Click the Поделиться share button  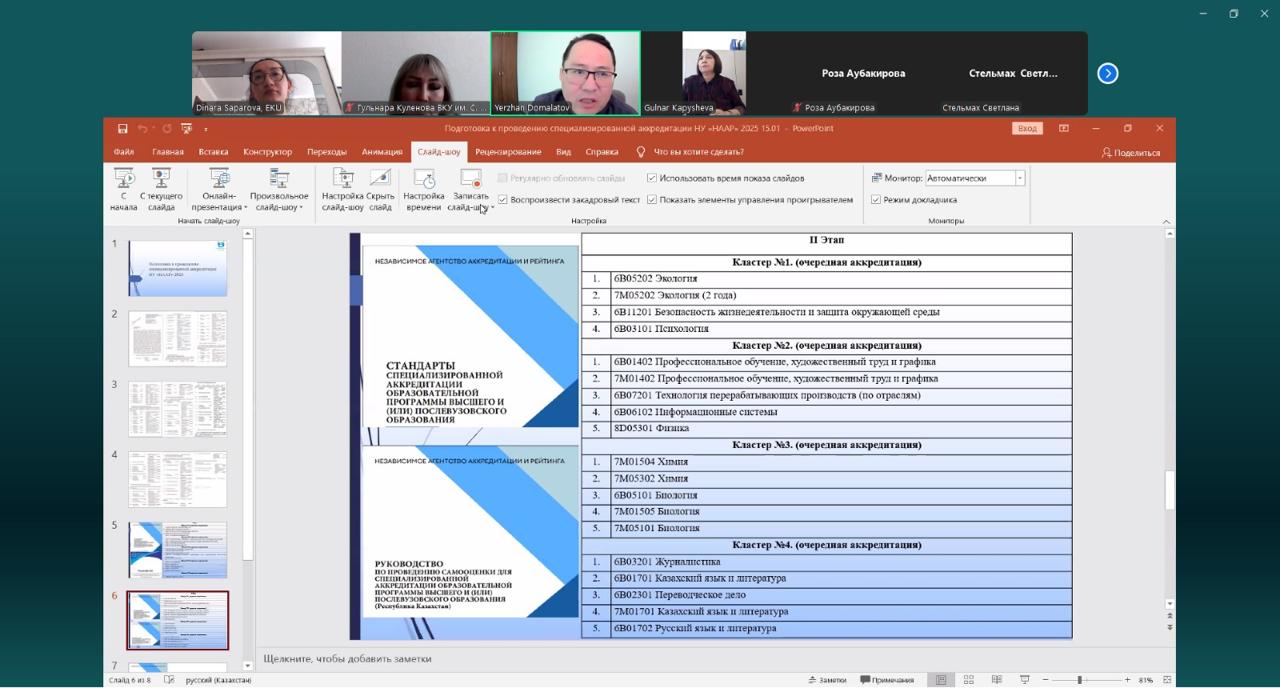click(x=1131, y=153)
